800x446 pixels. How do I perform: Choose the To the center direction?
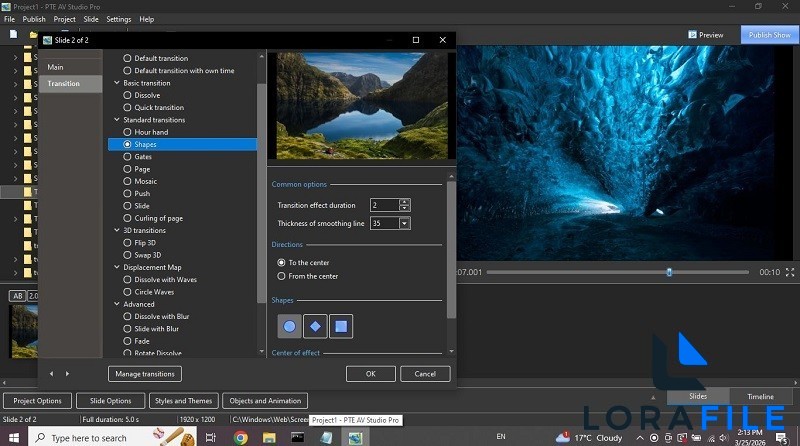pyautogui.click(x=303, y=262)
